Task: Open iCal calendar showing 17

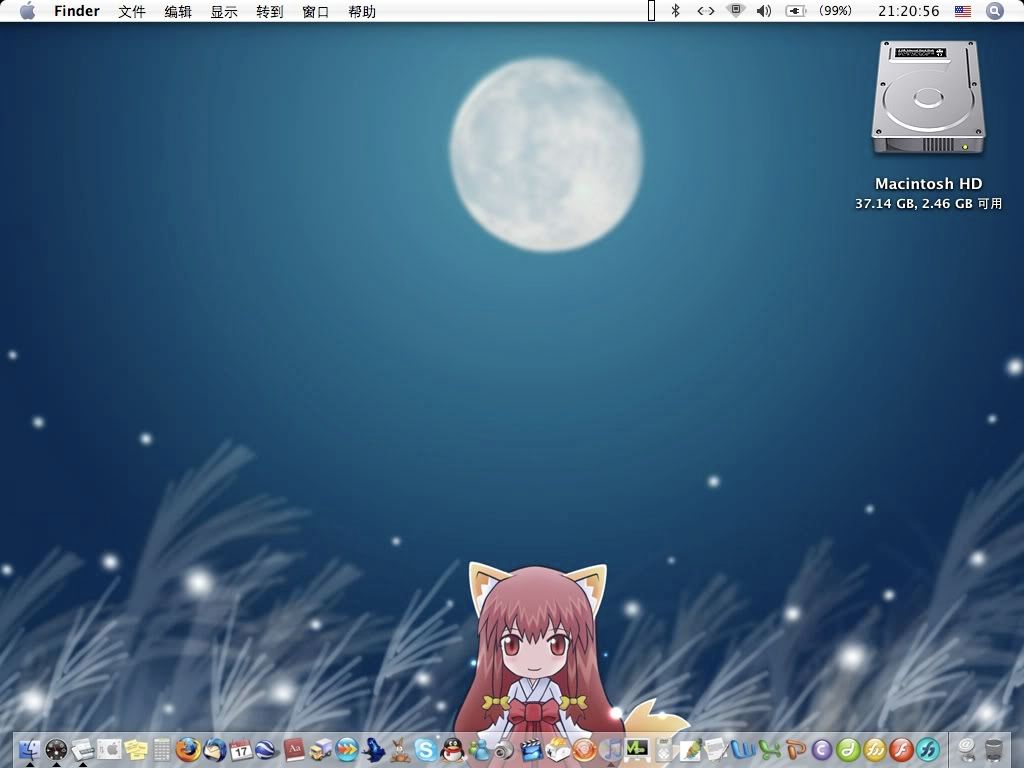Action: pyautogui.click(x=241, y=749)
